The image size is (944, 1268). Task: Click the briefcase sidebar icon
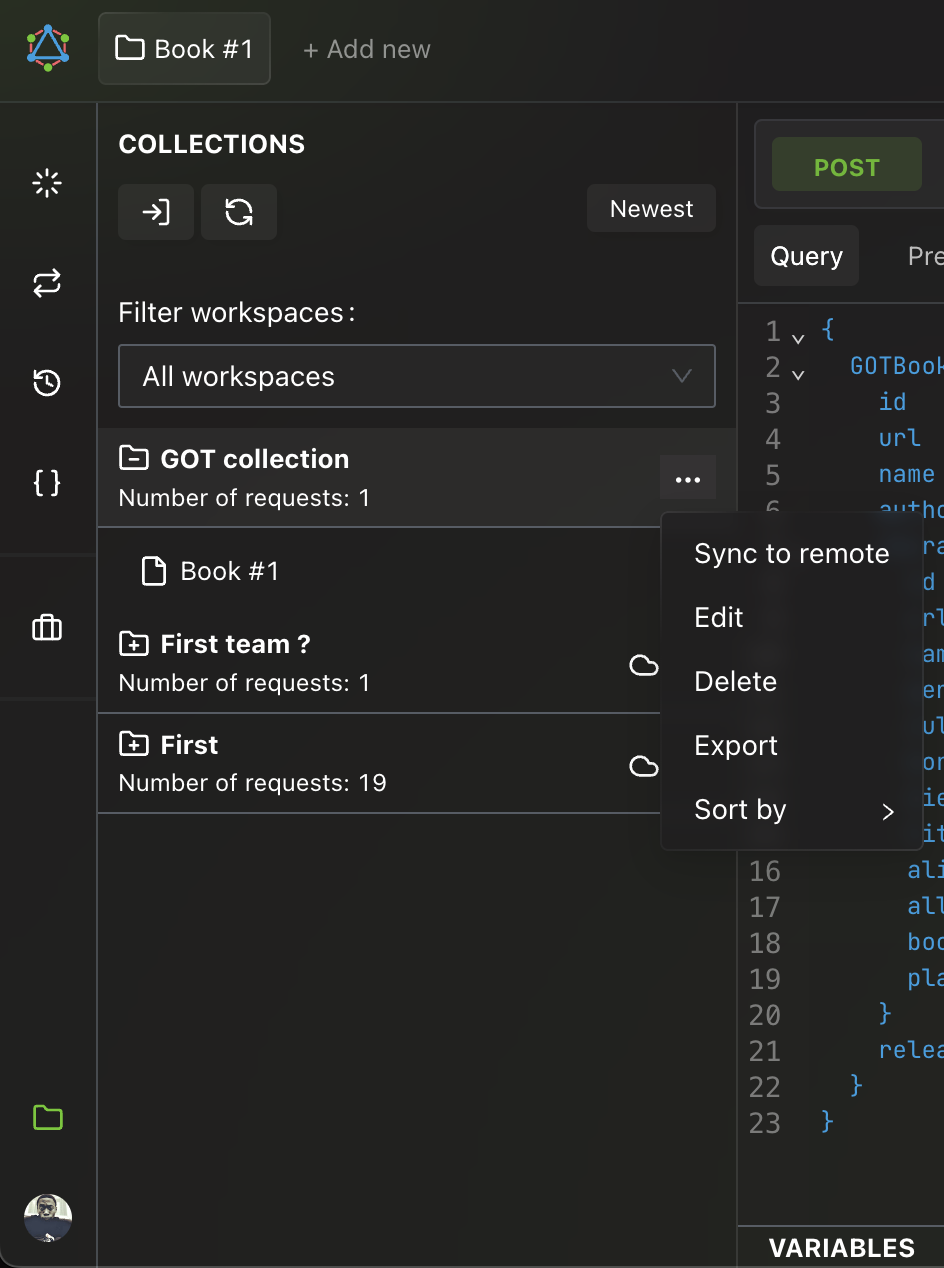tap(47, 628)
